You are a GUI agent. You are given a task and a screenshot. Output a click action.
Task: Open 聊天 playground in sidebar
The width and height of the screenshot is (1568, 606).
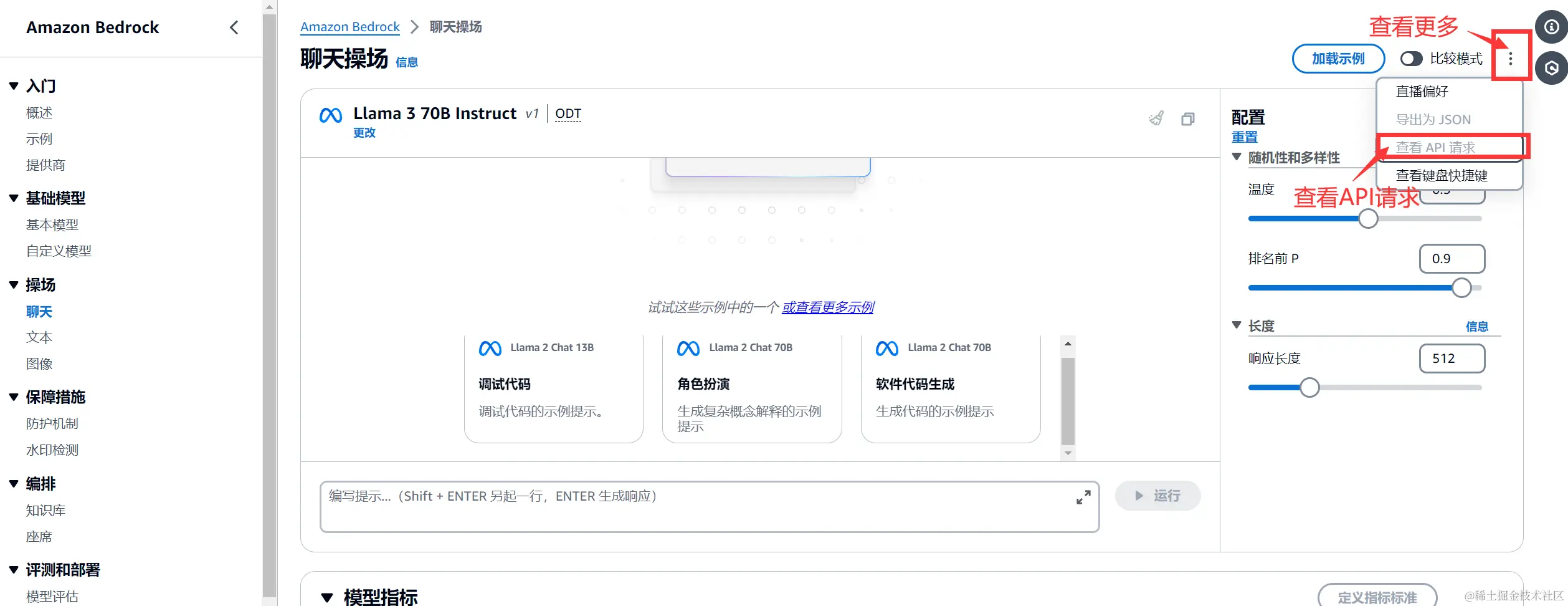coord(39,311)
